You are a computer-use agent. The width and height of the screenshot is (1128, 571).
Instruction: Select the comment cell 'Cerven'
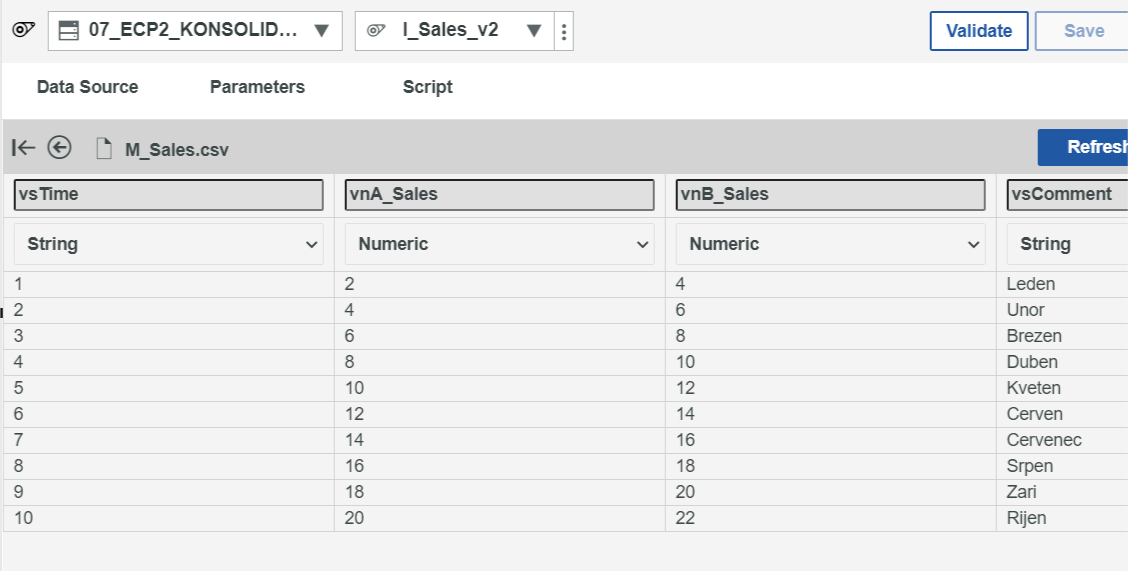tap(1062, 414)
